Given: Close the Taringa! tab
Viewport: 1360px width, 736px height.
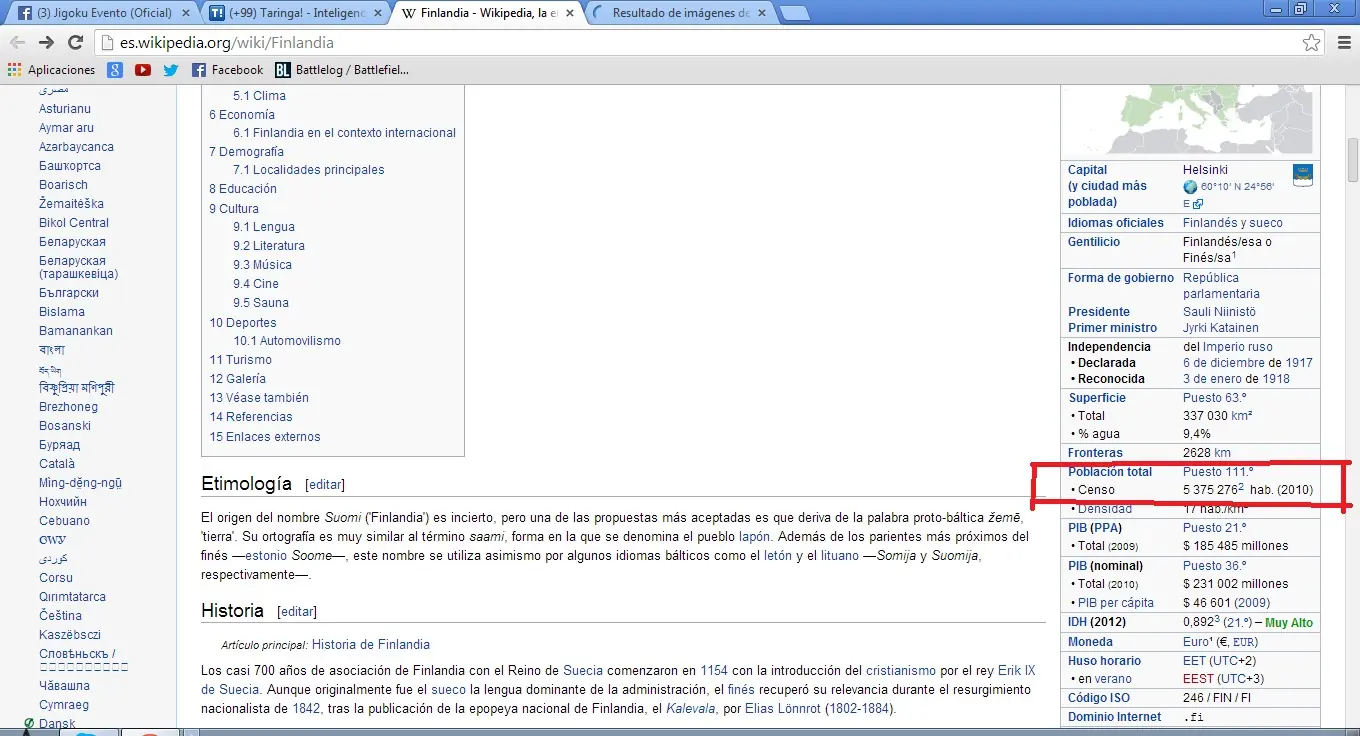Looking at the screenshot, I should click(379, 14).
